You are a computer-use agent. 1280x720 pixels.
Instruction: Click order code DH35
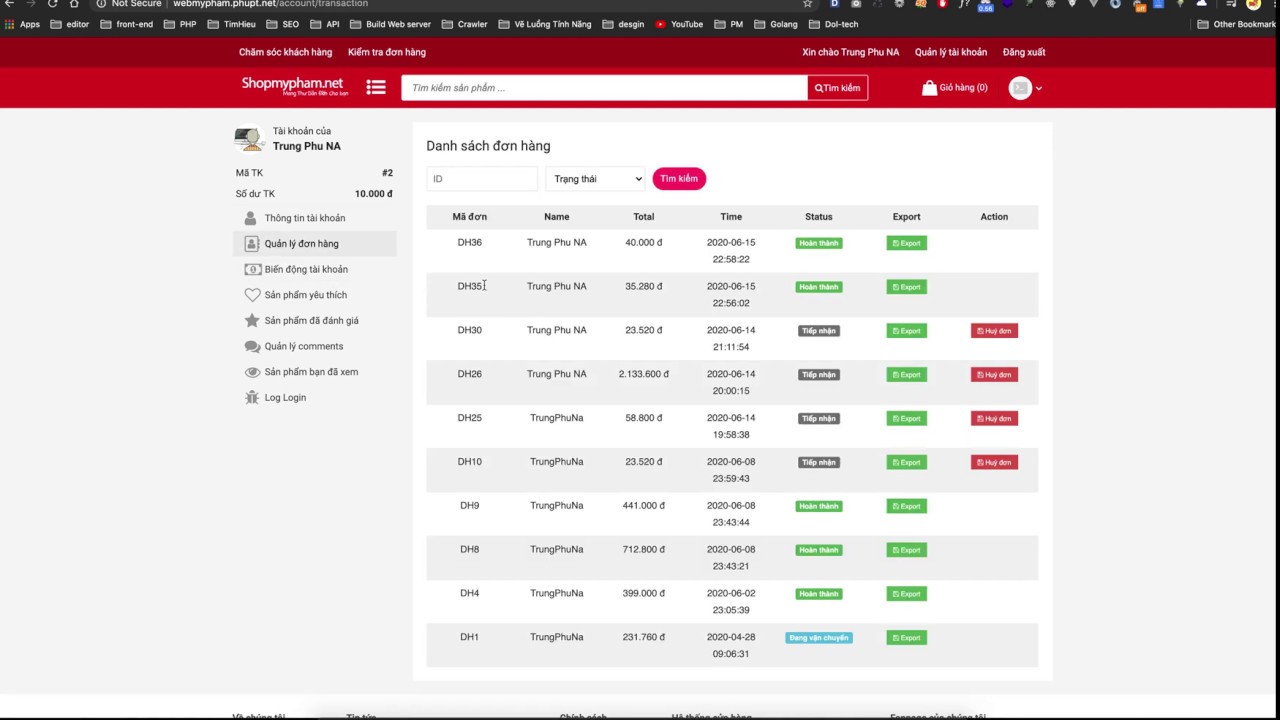point(470,286)
